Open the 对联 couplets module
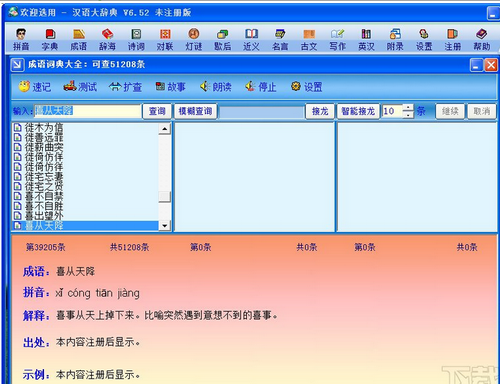 [x=165, y=40]
